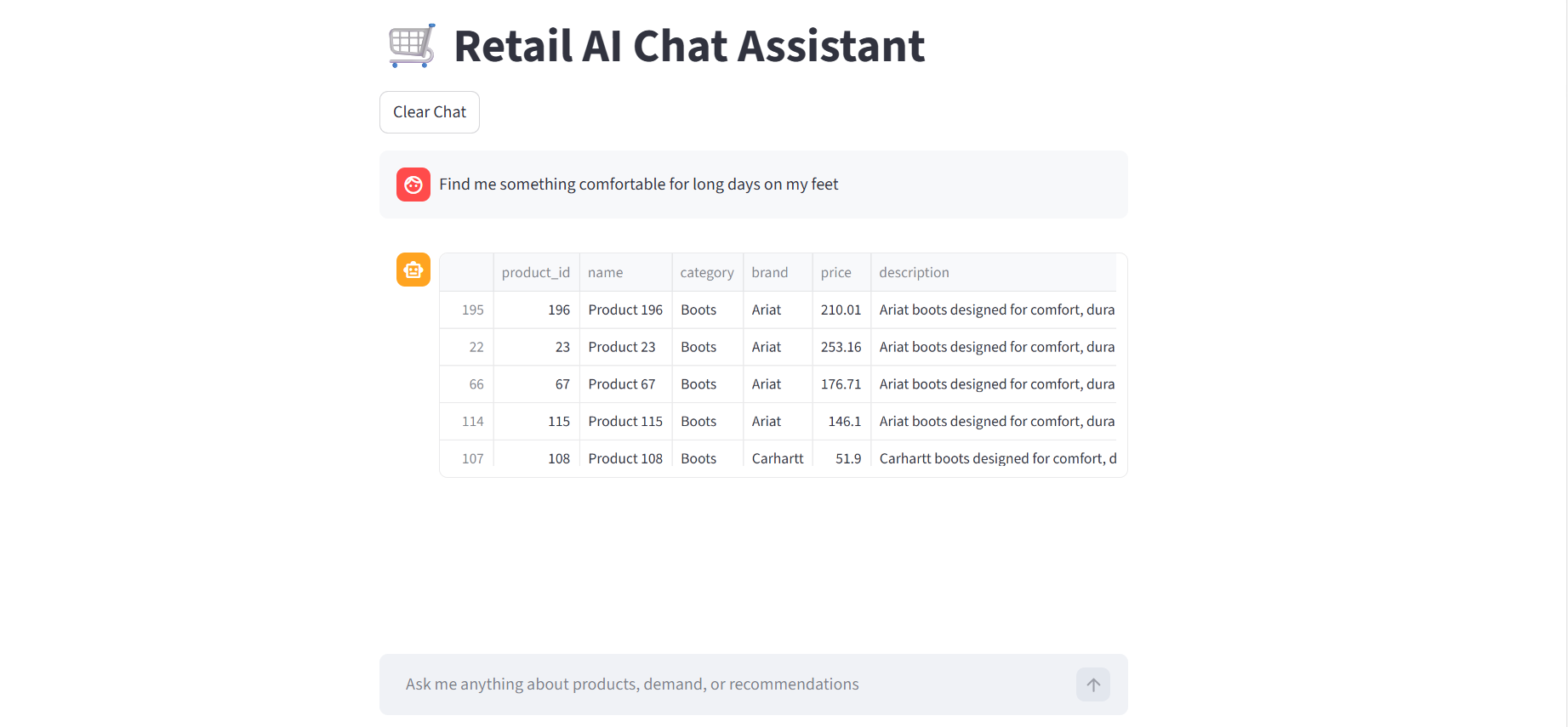Click the Ariat brand cell in Product 196 row
The height and width of the screenshot is (727, 1568).
coord(778,310)
